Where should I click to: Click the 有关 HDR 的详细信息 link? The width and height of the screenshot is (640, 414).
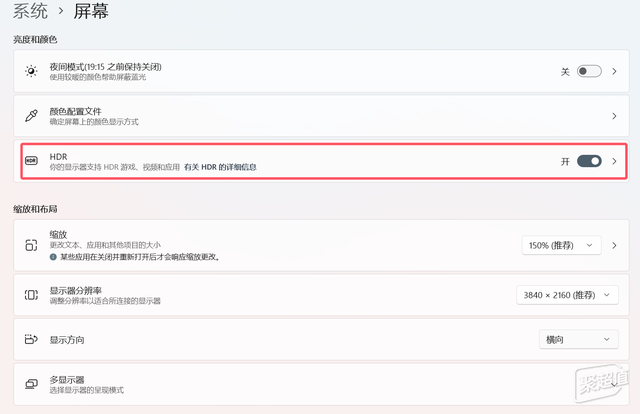coord(220,167)
